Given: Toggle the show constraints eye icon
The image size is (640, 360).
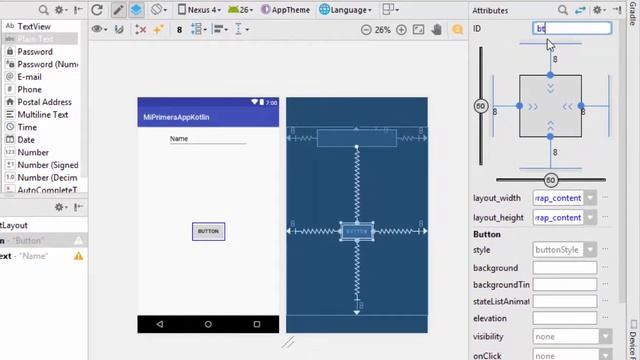Looking at the screenshot, I should (100, 29).
